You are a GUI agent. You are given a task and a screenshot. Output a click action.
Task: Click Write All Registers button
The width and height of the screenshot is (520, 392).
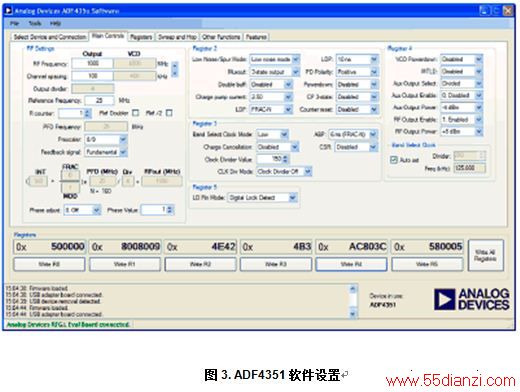(x=486, y=255)
